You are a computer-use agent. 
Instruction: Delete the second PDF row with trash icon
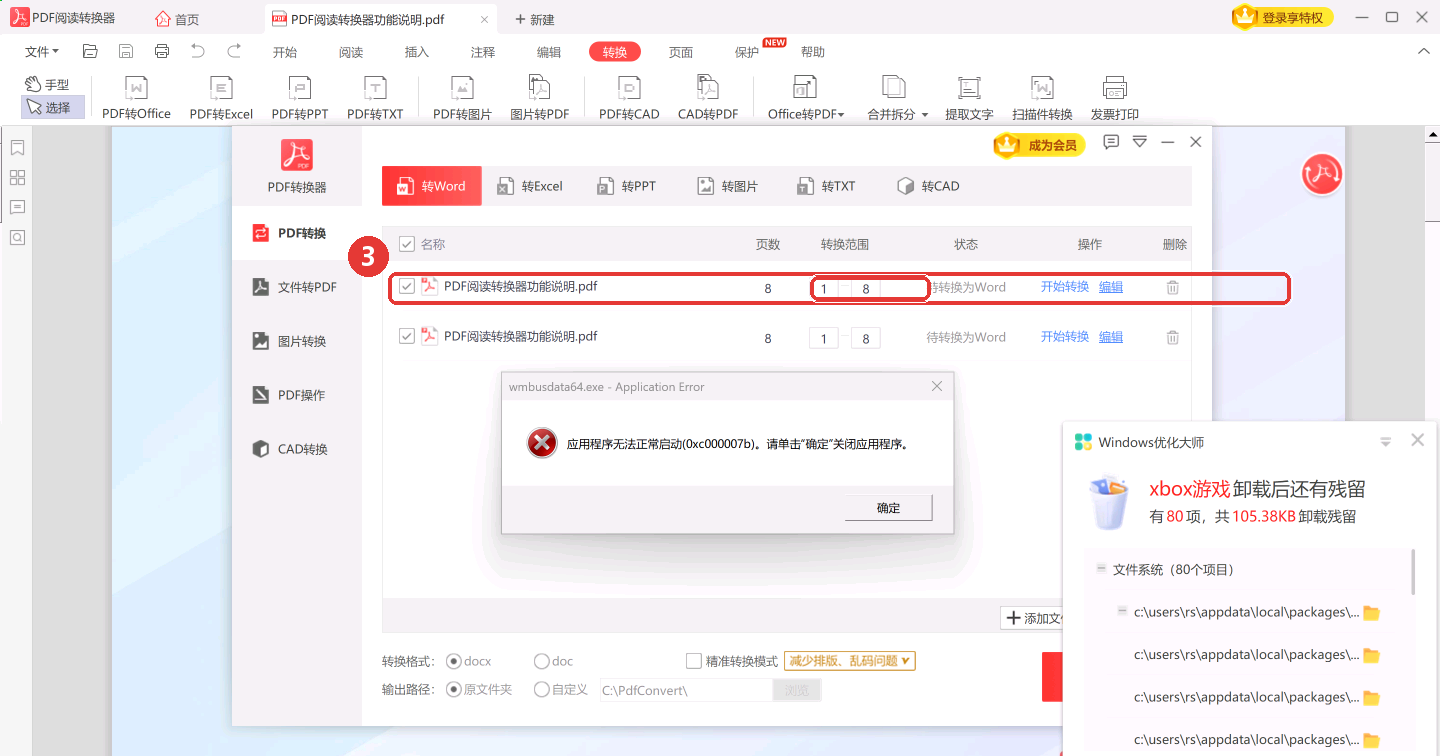(x=1173, y=337)
